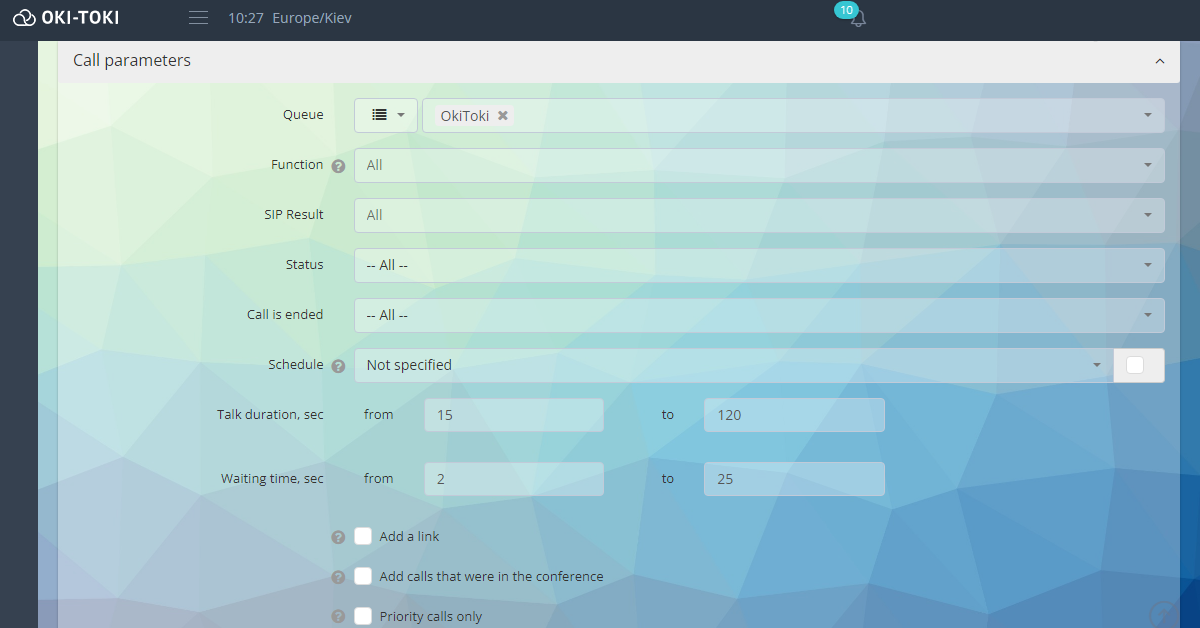This screenshot has height=628, width=1200.
Task: Click the Schedule help question icon
Action: [x=338, y=366]
